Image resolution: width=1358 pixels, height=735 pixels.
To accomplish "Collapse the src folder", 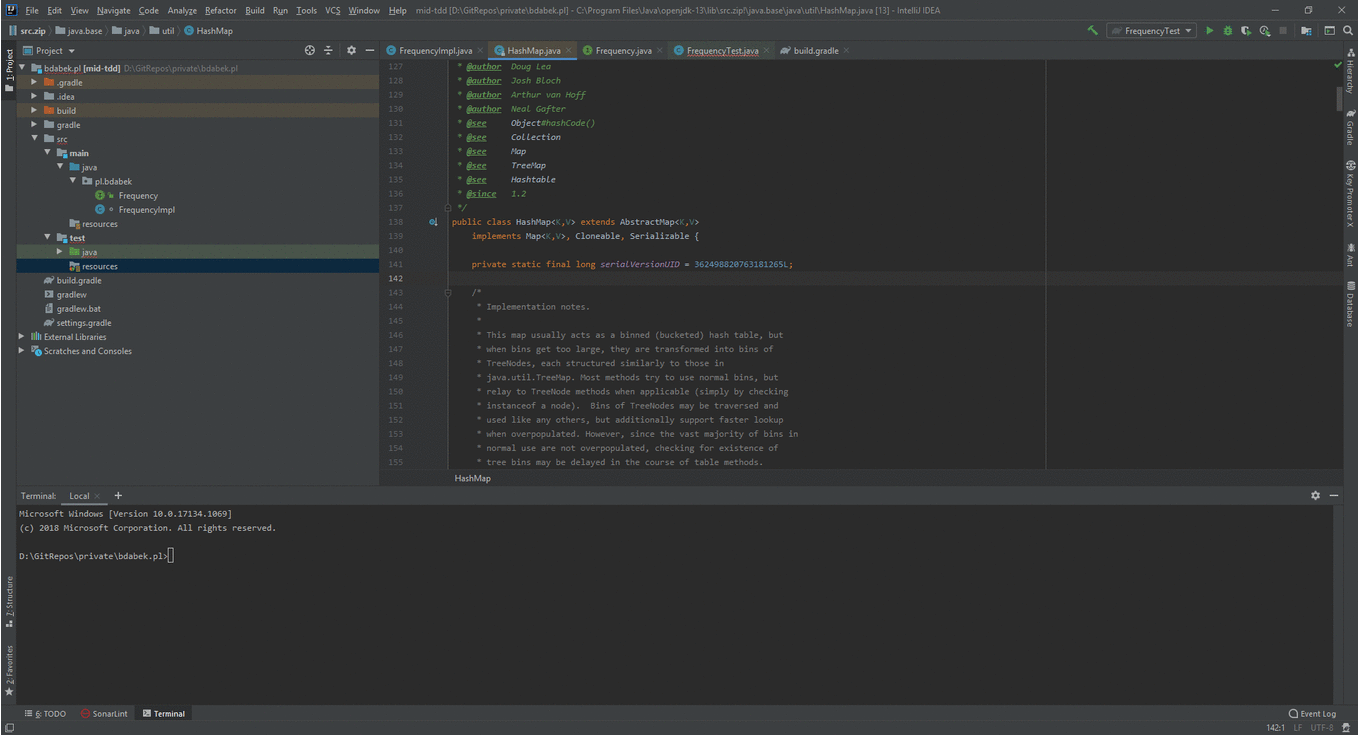I will tap(34, 139).
